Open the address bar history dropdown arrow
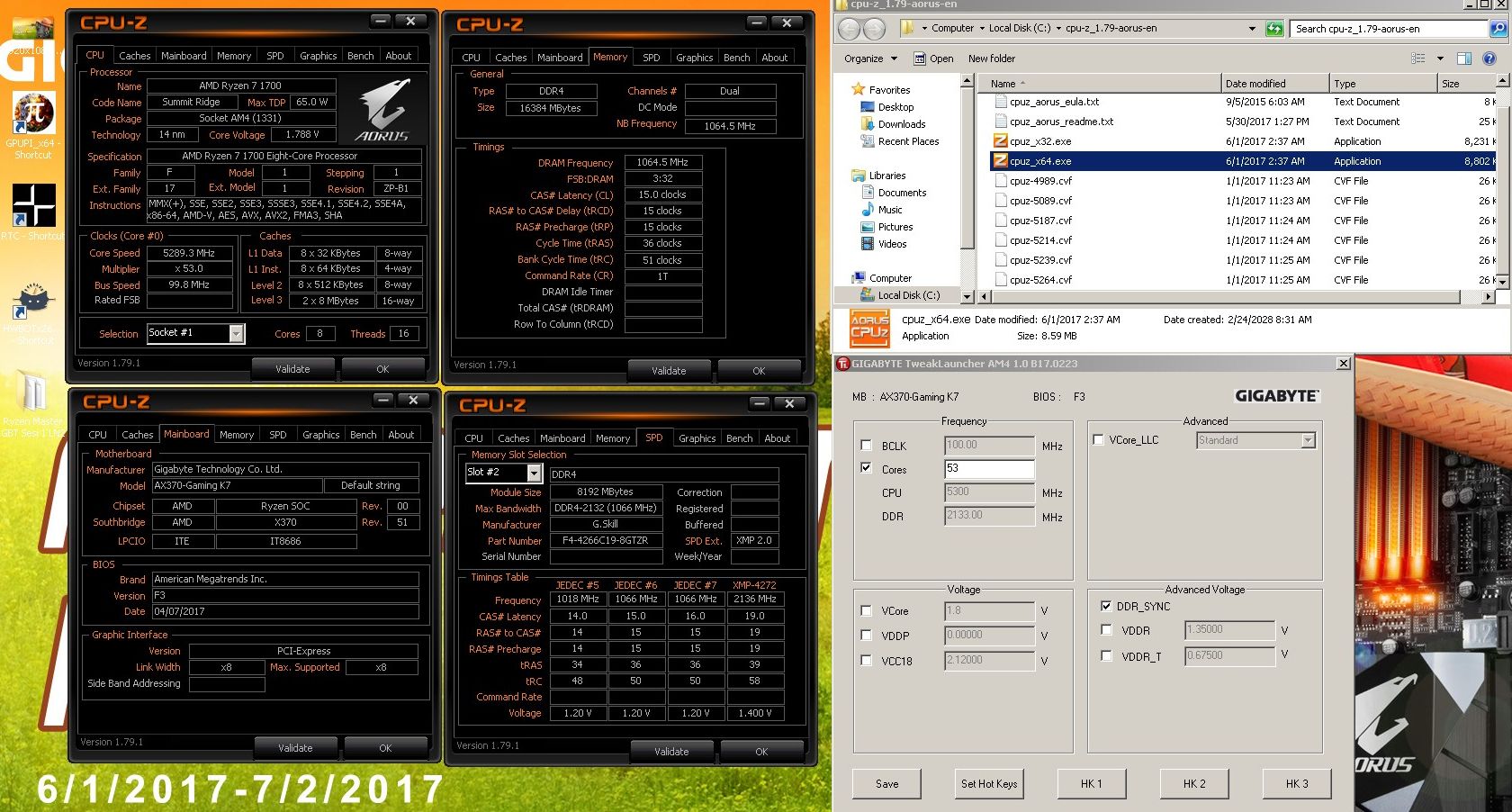1512x812 pixels. [x=1252, y=29]
